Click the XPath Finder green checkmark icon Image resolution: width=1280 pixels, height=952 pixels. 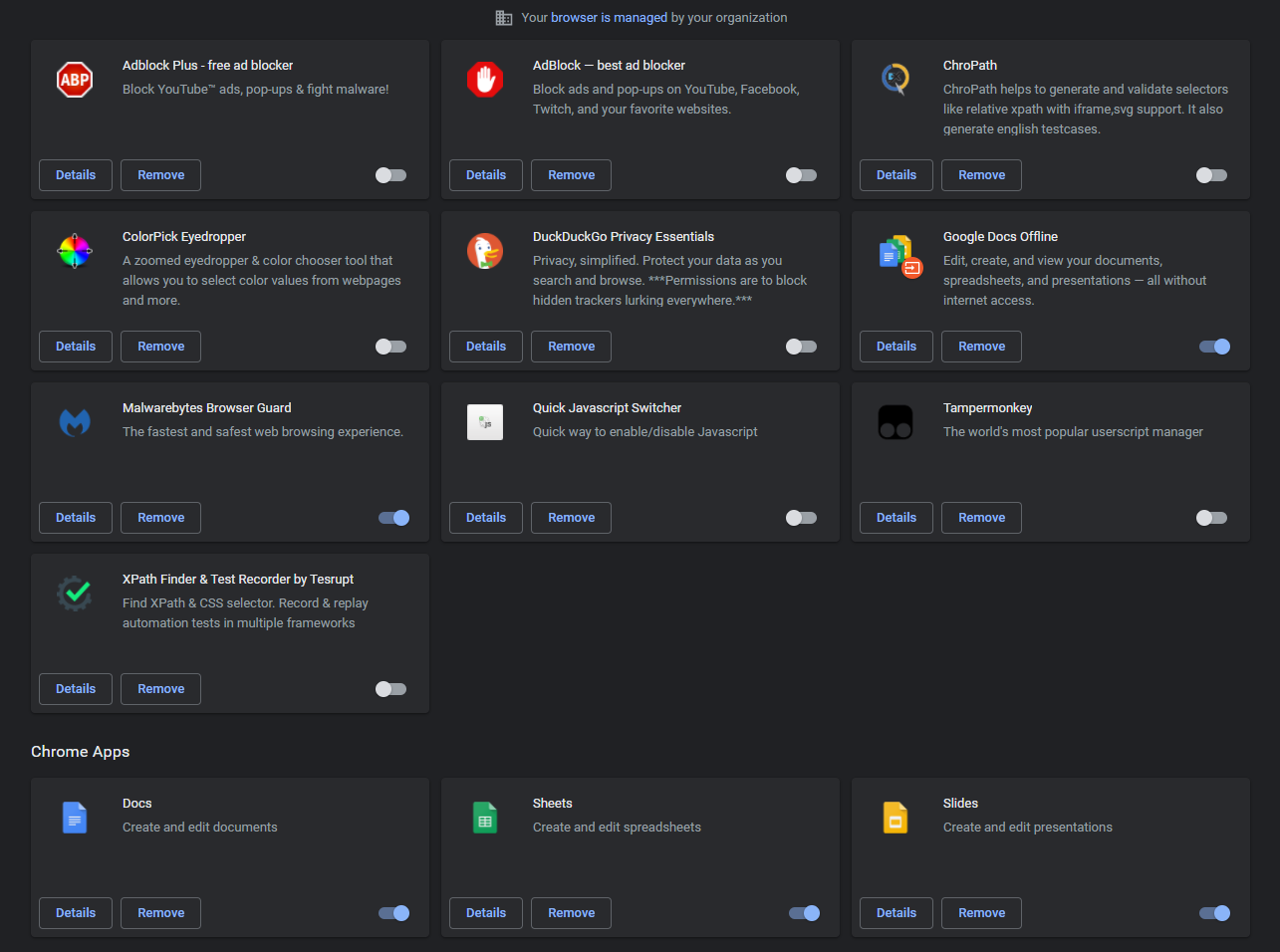(x=75, y=594)
